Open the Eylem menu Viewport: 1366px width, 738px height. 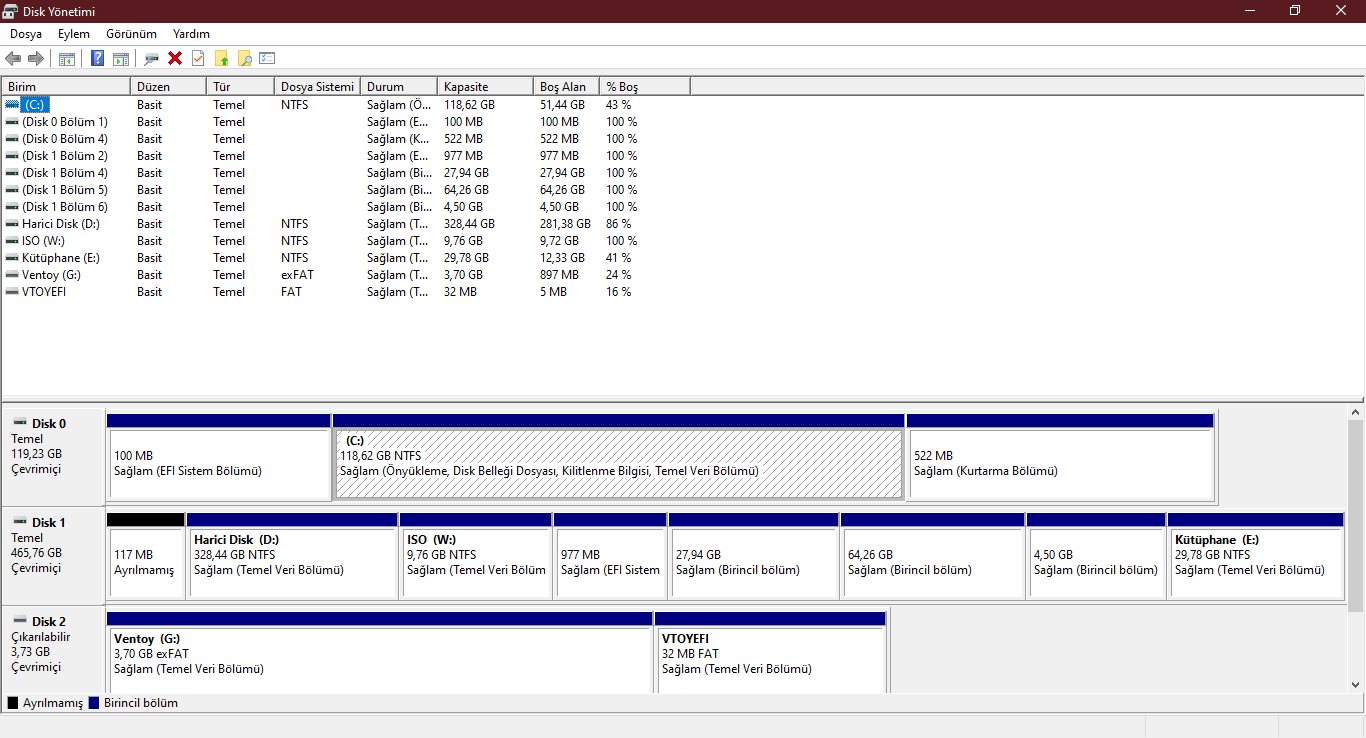74,34
